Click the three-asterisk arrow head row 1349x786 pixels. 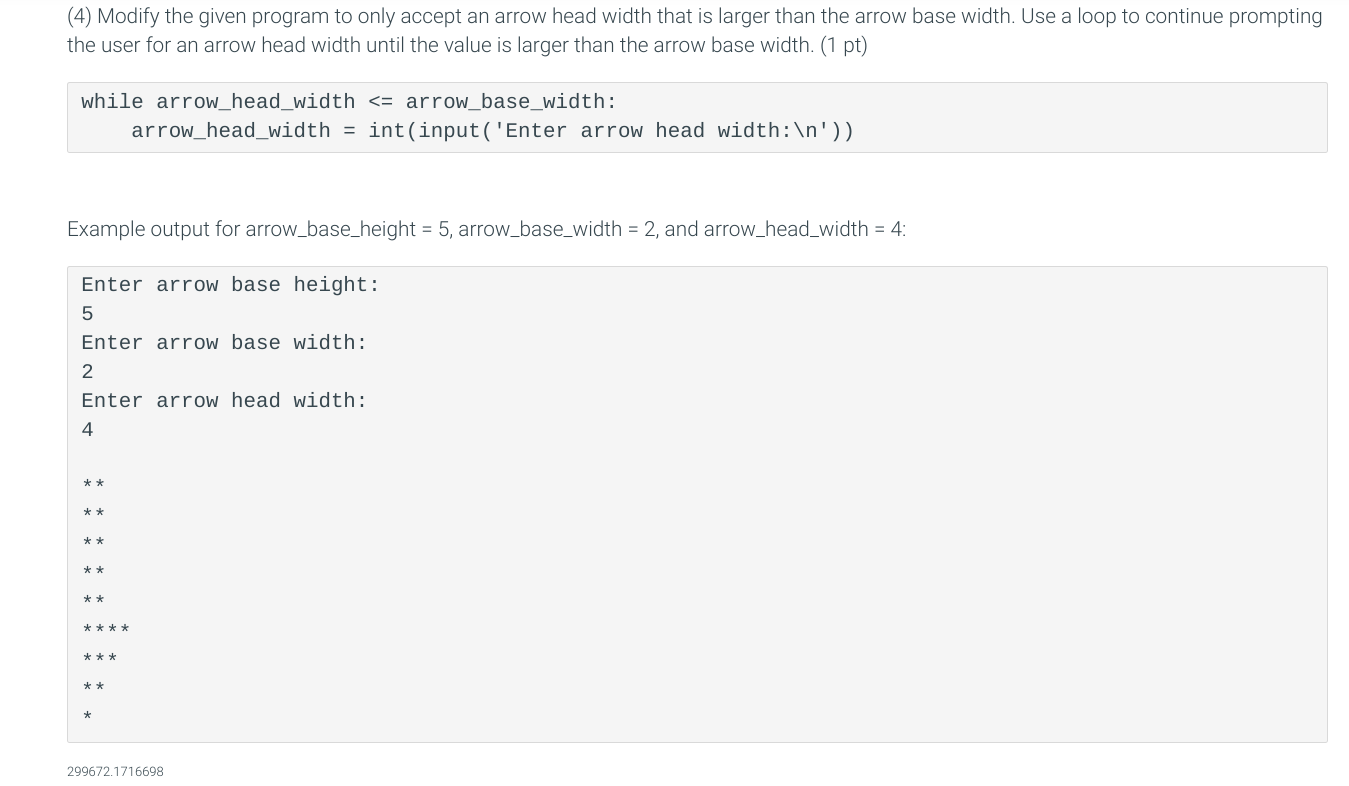pos(99,659)
